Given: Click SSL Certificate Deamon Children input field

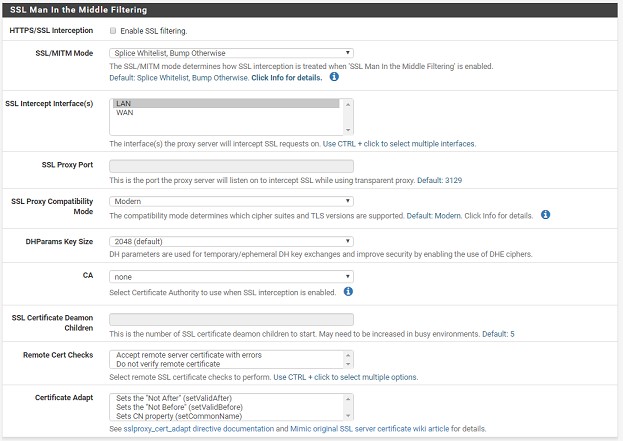Looking at the screenshot, I should pos(231,319).
